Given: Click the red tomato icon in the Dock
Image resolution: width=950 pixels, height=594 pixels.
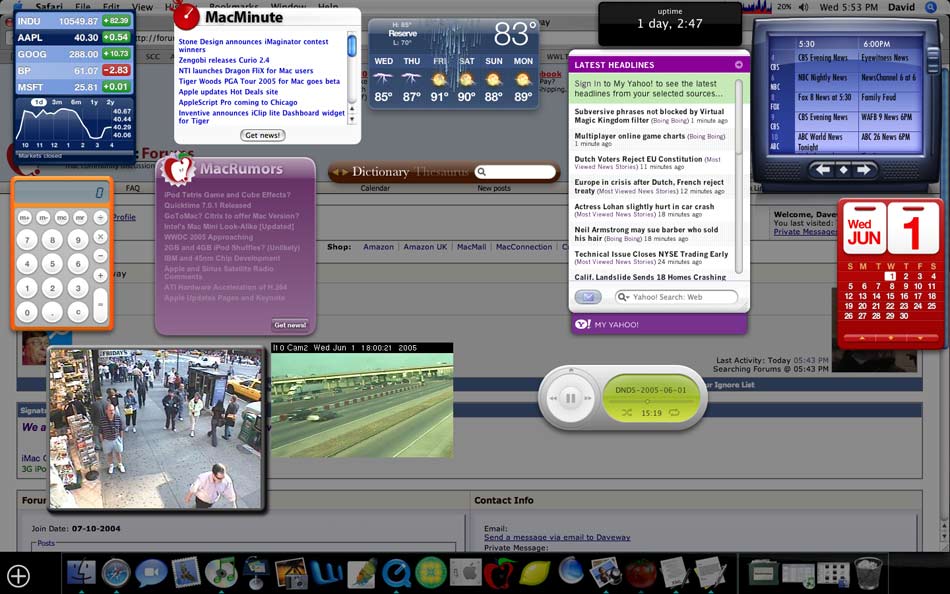Looking at the screenshot, I should point(640,573).
